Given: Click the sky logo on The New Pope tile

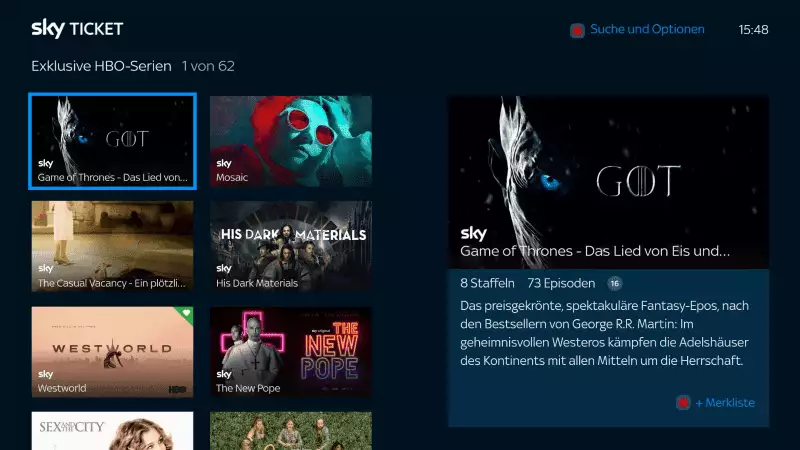Looking at the screenshot, I should (223, 374).
